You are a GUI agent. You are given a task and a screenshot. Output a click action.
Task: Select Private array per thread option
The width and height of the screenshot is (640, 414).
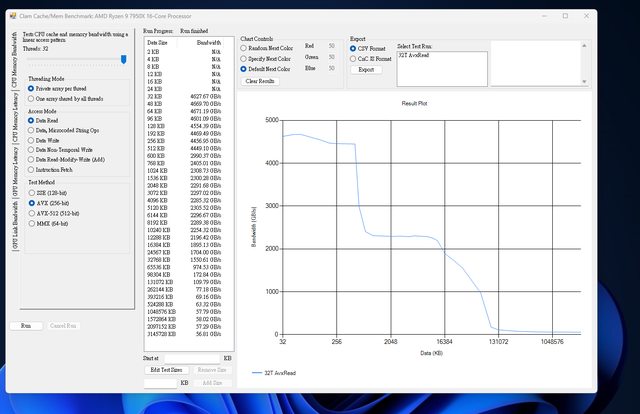[30, 88]
